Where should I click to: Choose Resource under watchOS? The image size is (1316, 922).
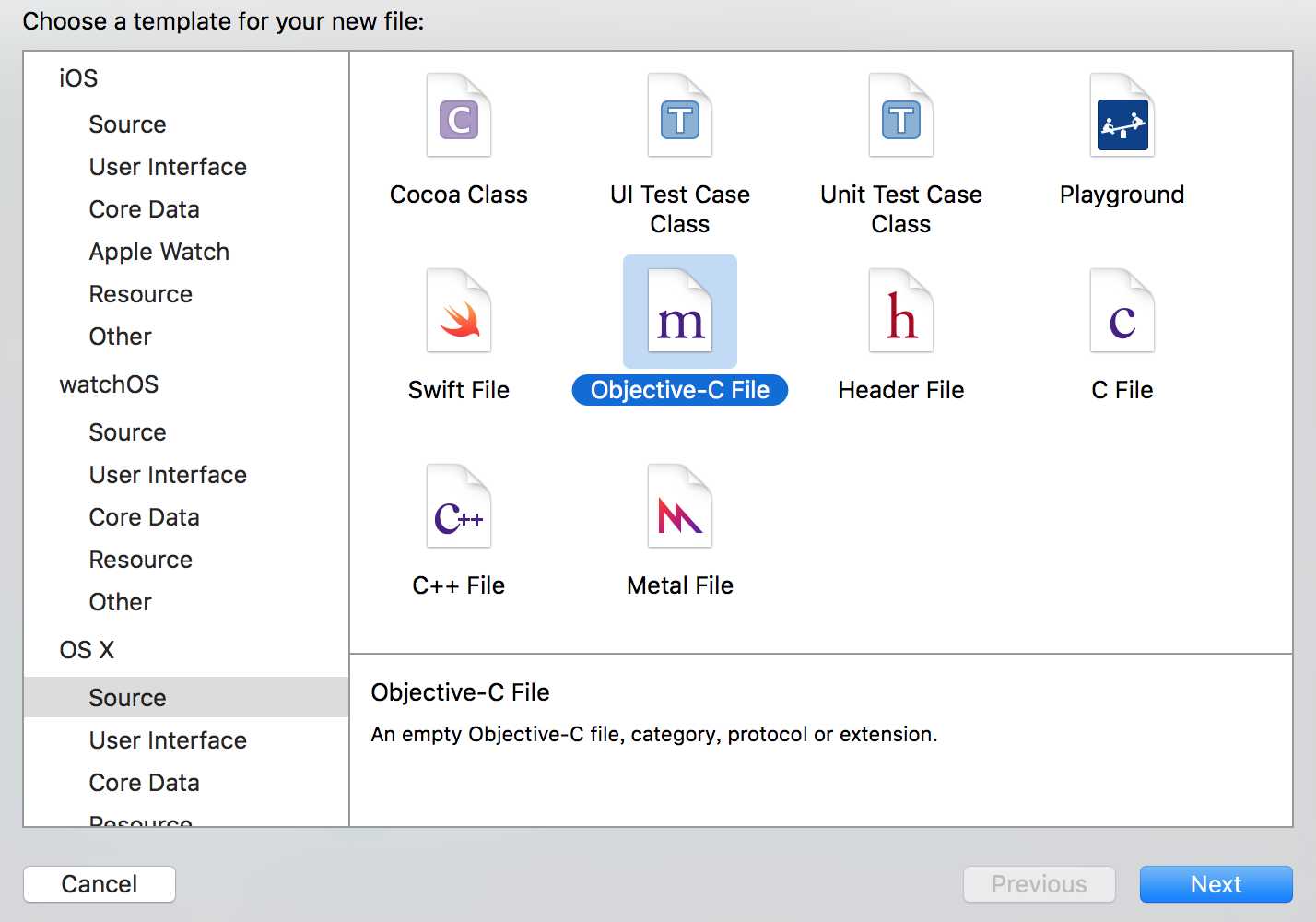[140, 560]
